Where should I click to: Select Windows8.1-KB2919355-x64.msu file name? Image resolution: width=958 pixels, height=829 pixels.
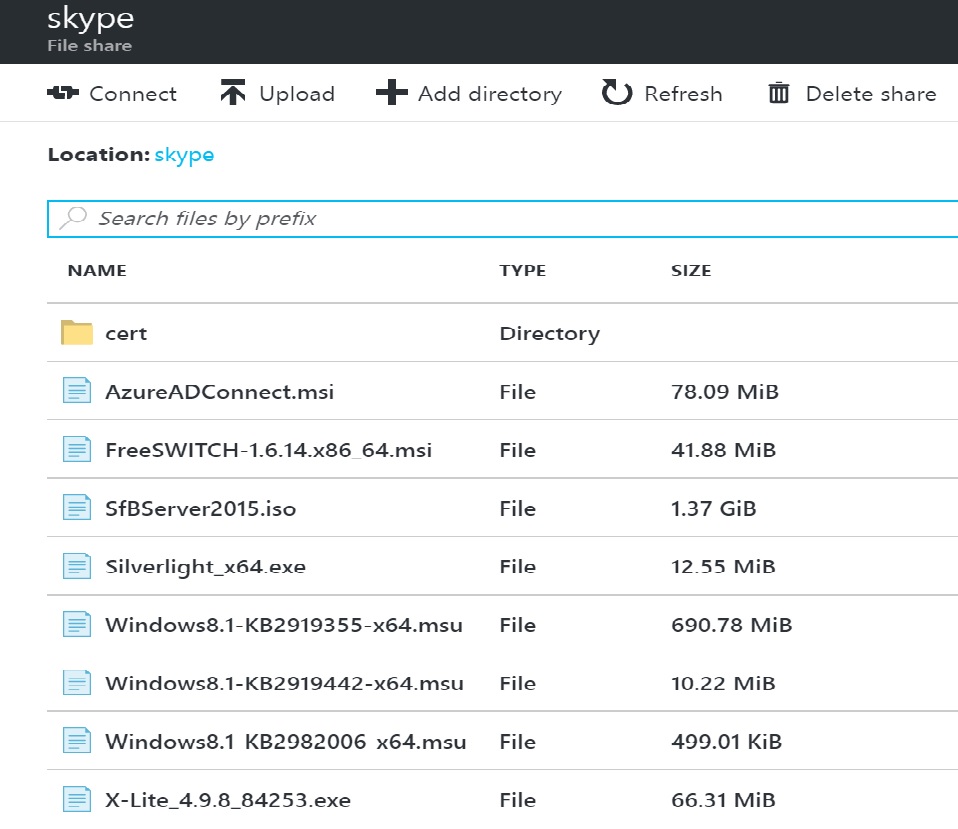[x=284, y=625]
